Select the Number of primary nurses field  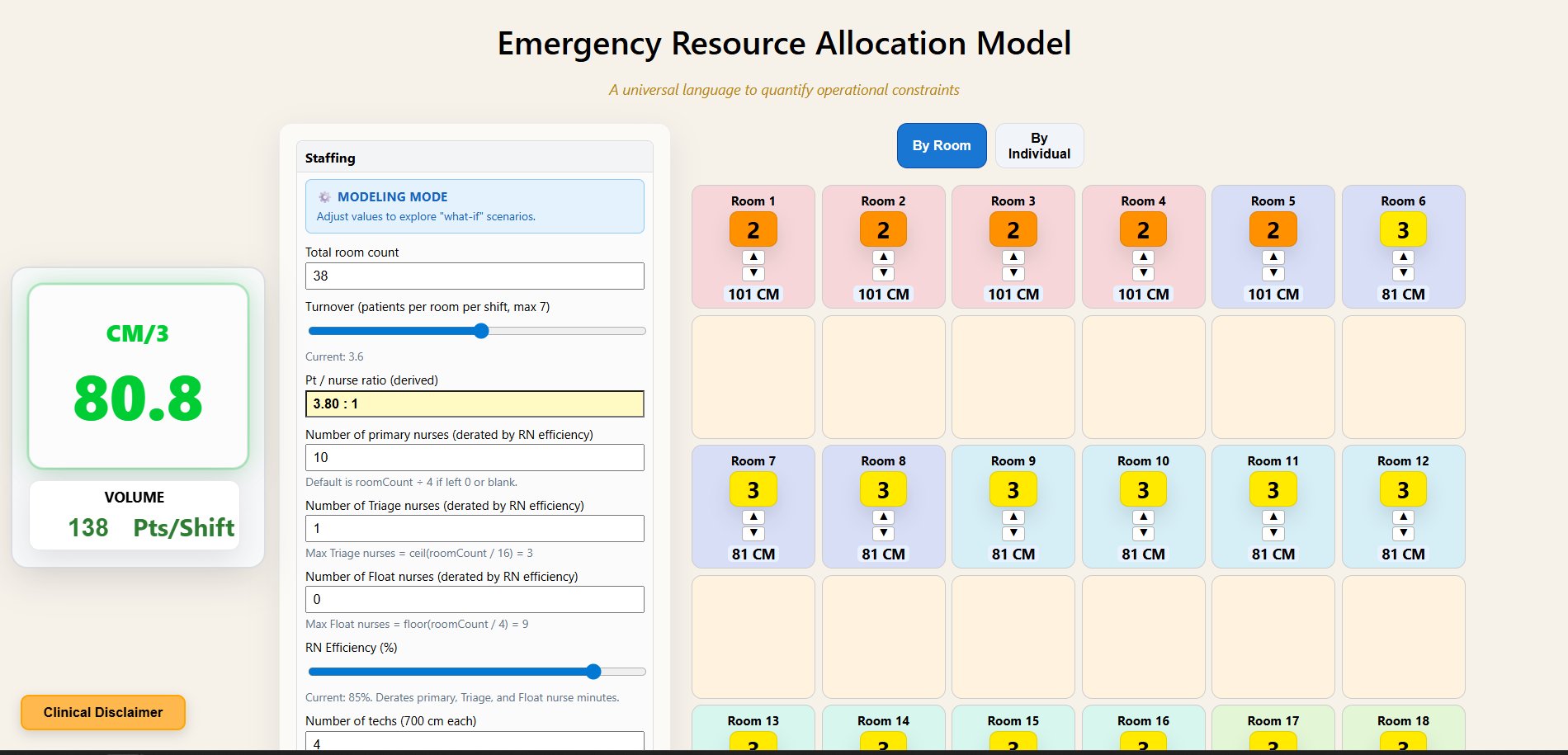475,457
